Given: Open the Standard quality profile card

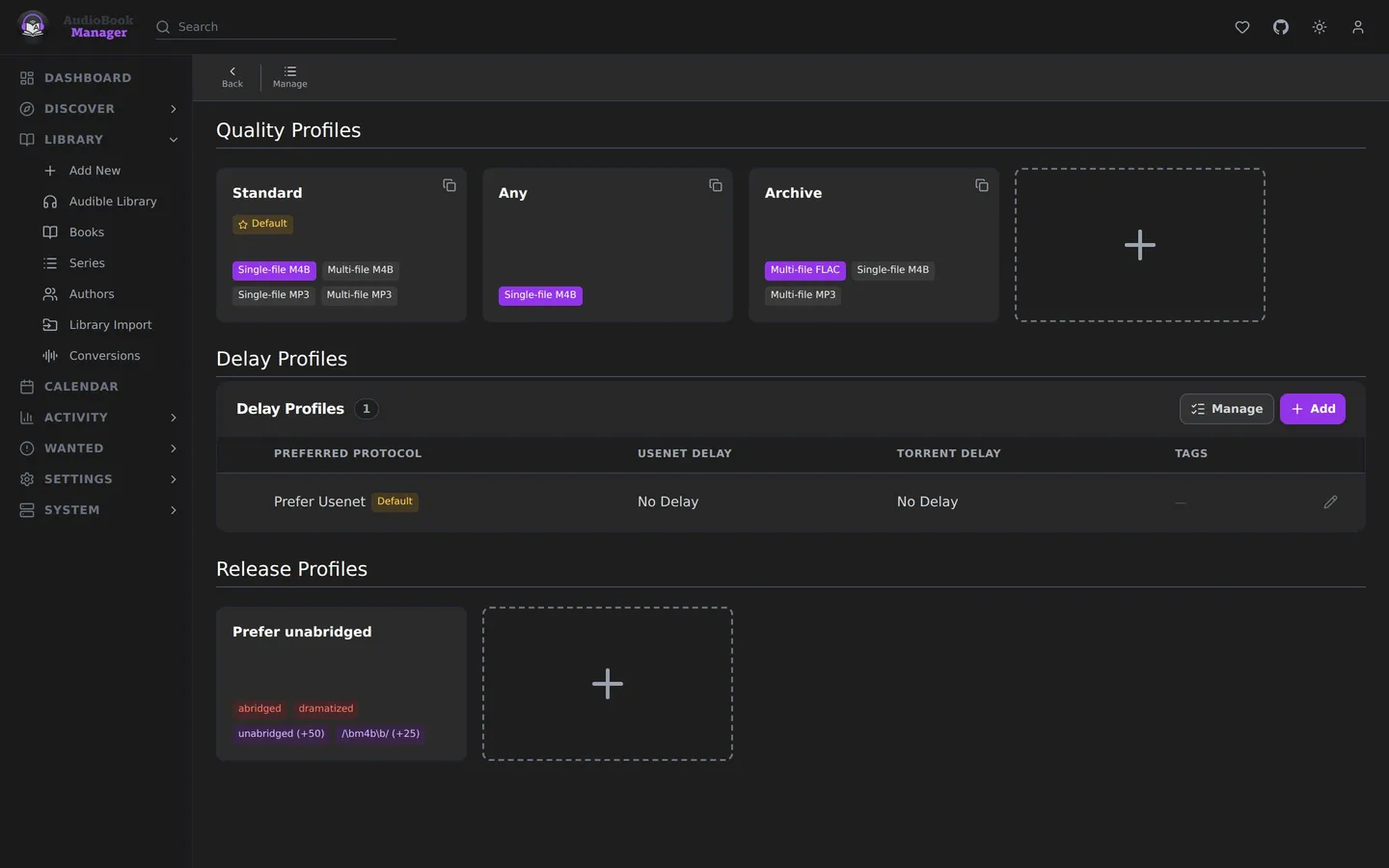Looking at the screenshot, I should coord(341,245).
